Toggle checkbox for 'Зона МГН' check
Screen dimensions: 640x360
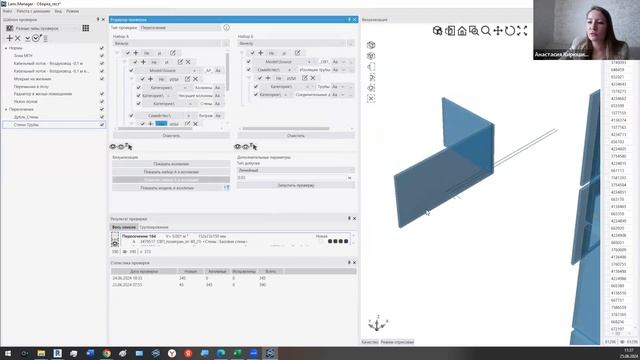tap(102, 56)
